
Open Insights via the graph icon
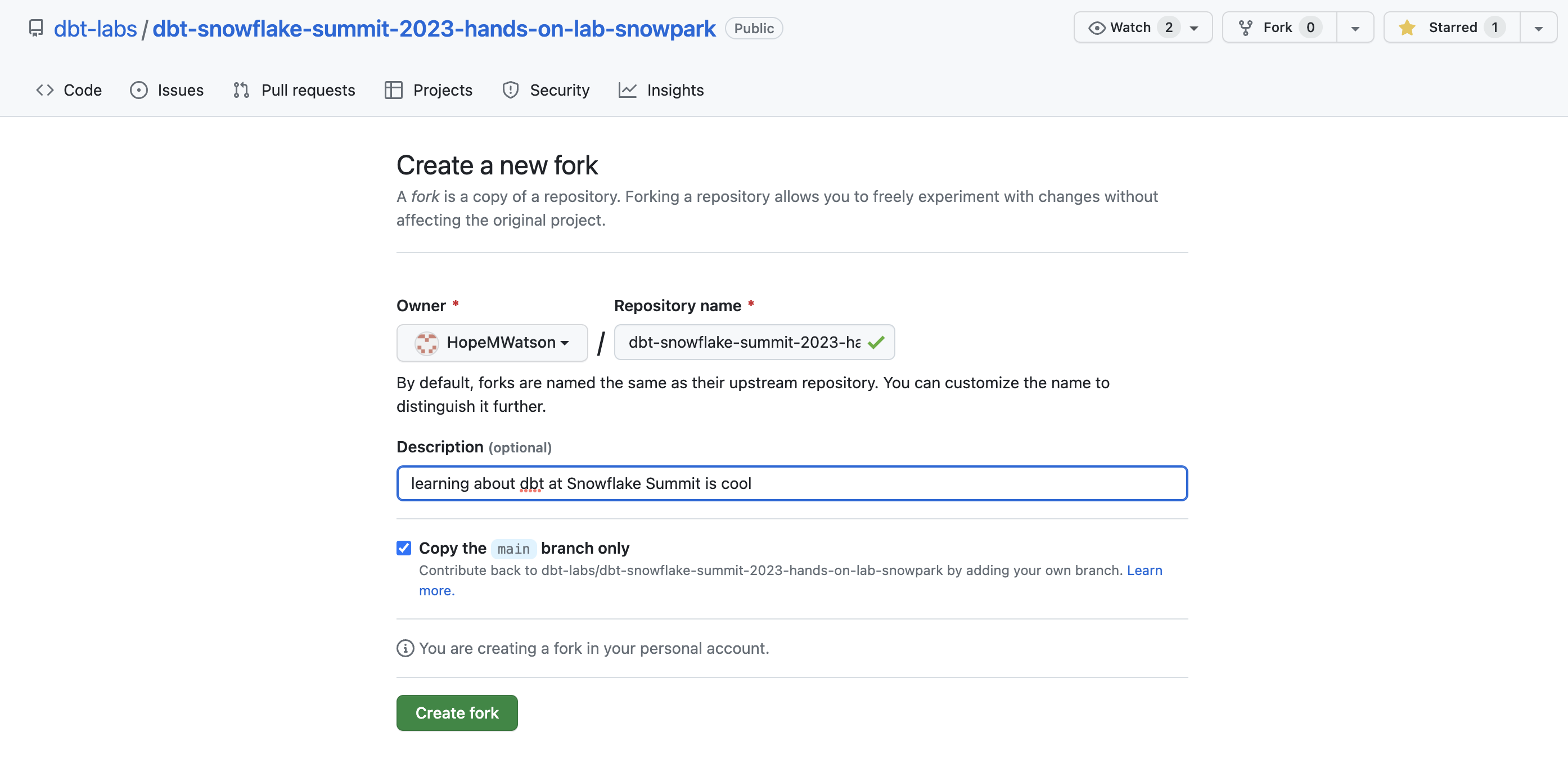(x=628, y=89)
